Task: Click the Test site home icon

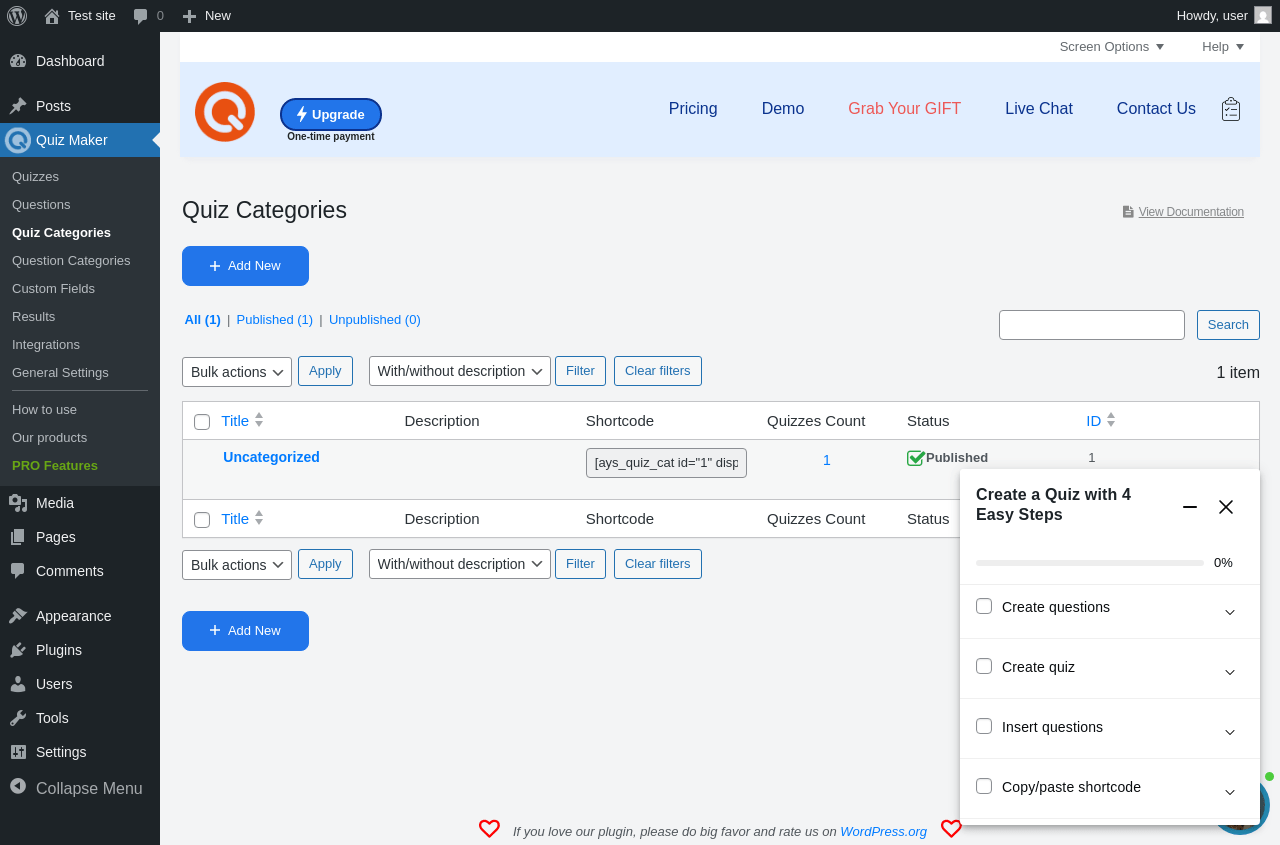Action: [52, 16]
